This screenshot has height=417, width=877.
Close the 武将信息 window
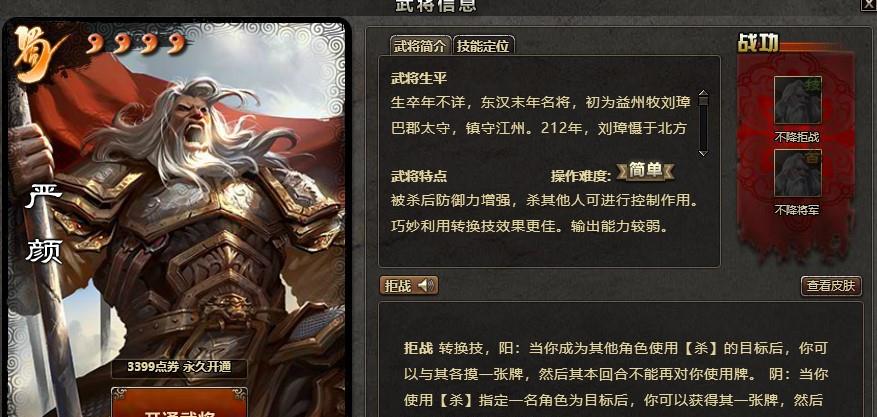867,3
